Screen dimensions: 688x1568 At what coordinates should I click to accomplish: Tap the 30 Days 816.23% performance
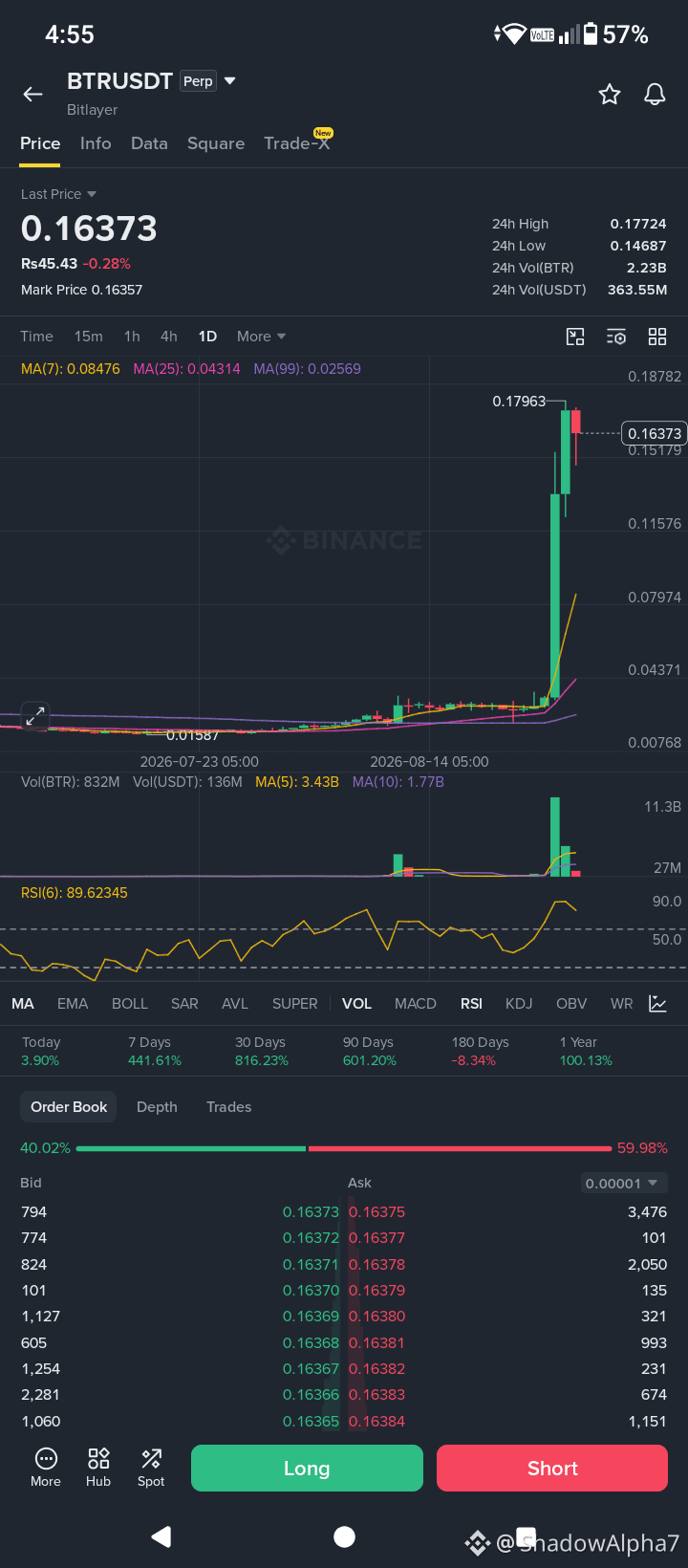(x=262, y=1052)
